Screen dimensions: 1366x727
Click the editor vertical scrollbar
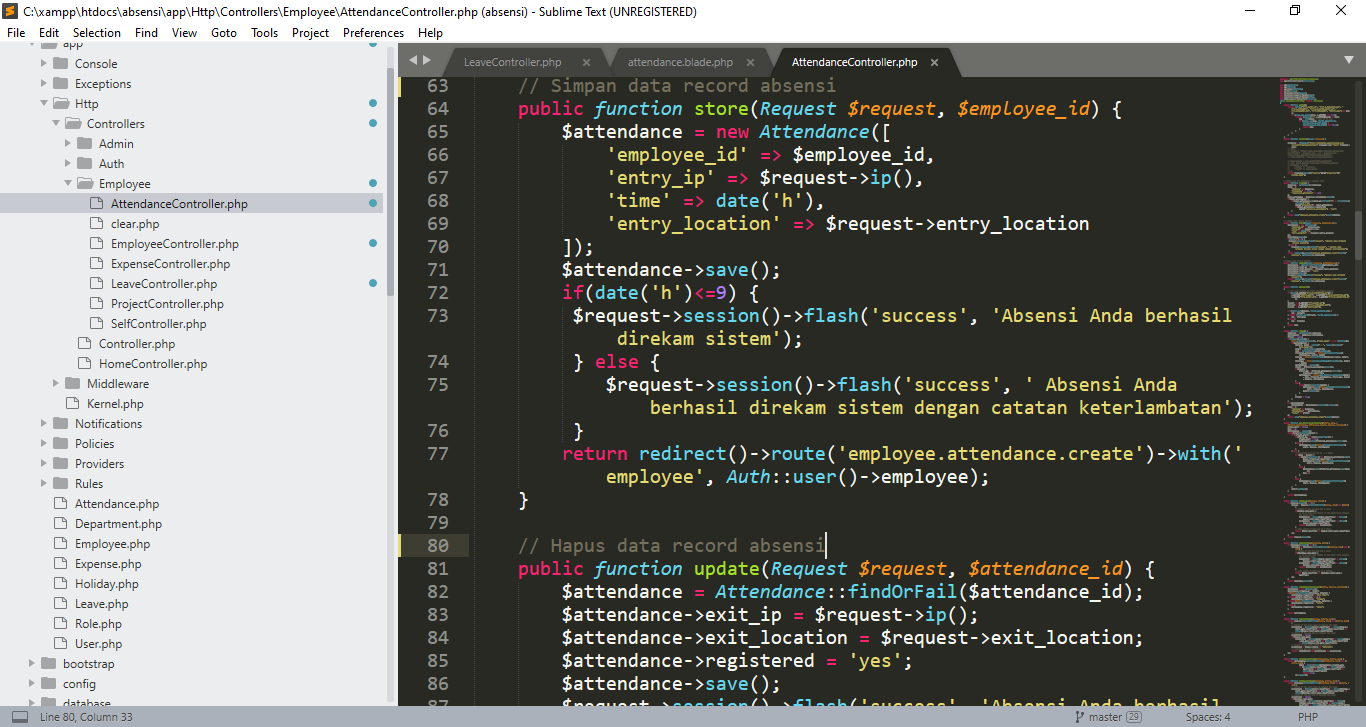click(x=1358, y=235)
